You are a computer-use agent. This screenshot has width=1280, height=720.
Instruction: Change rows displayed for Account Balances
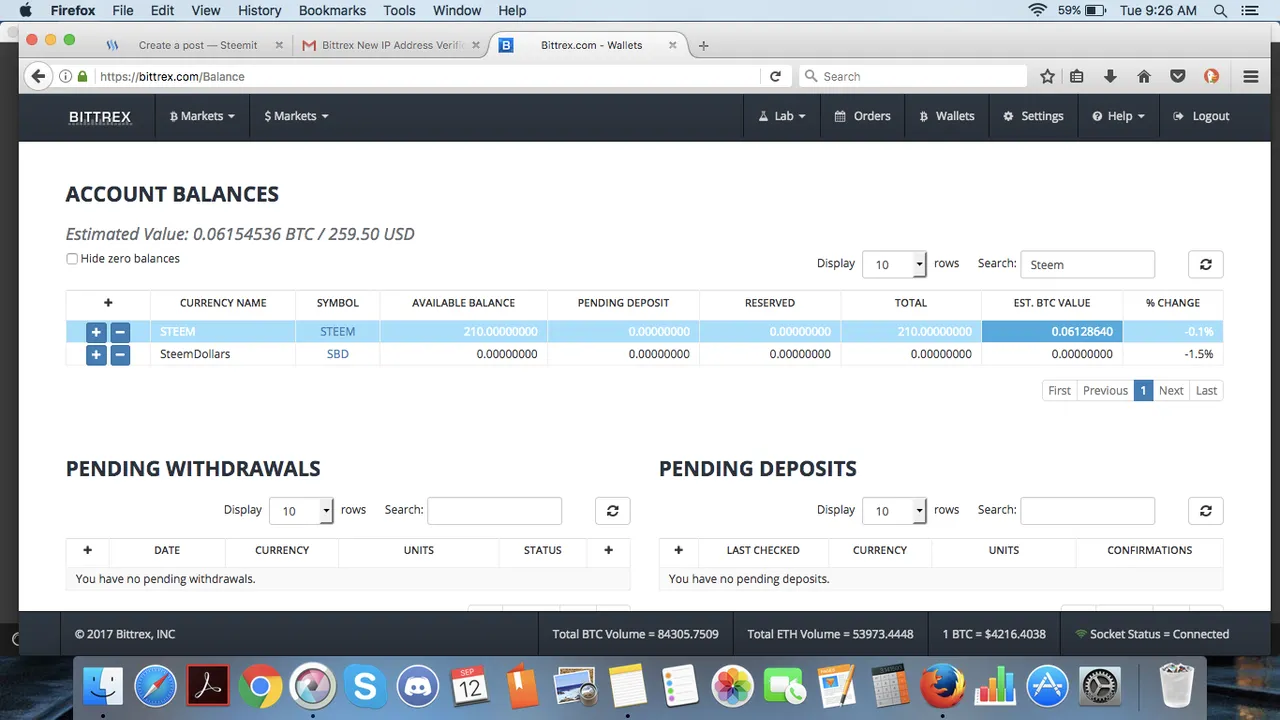895,264
